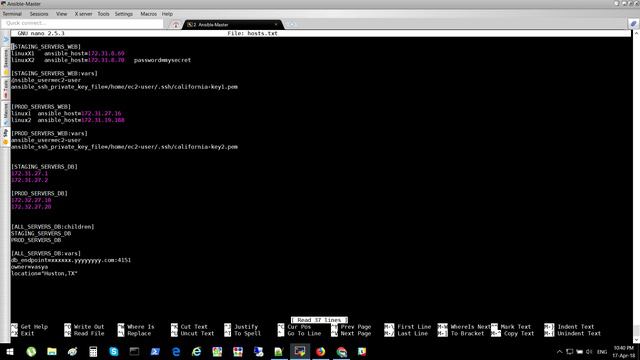The image size is (640, 360).
Task: Click the [PROD_SERVERS_DB] header line
Action: coord(39,193)
